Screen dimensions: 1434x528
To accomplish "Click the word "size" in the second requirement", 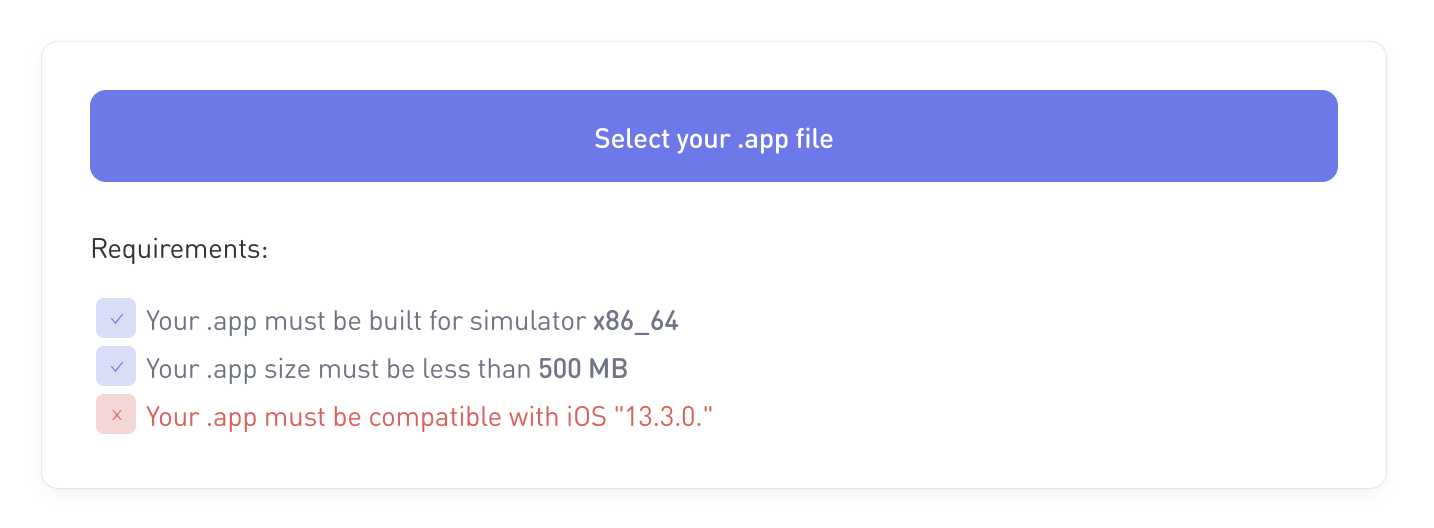I will 287,369.
